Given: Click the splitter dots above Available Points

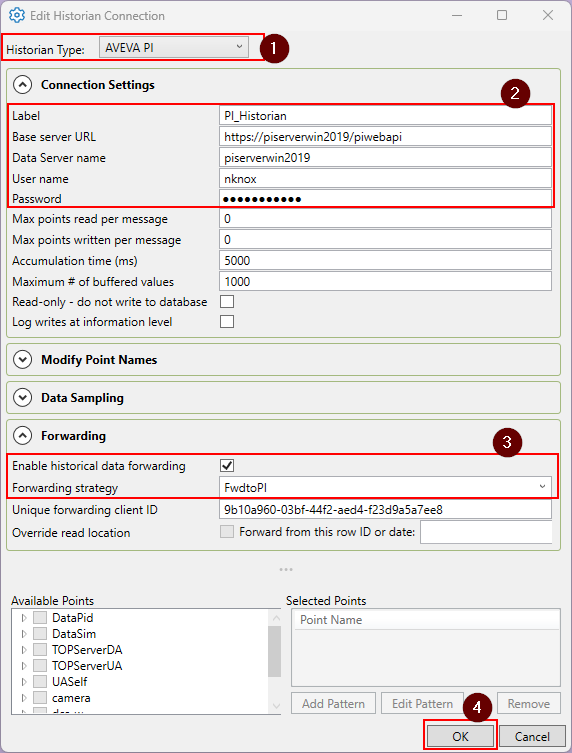Looking at the screenshot, I should coord(286,570).
